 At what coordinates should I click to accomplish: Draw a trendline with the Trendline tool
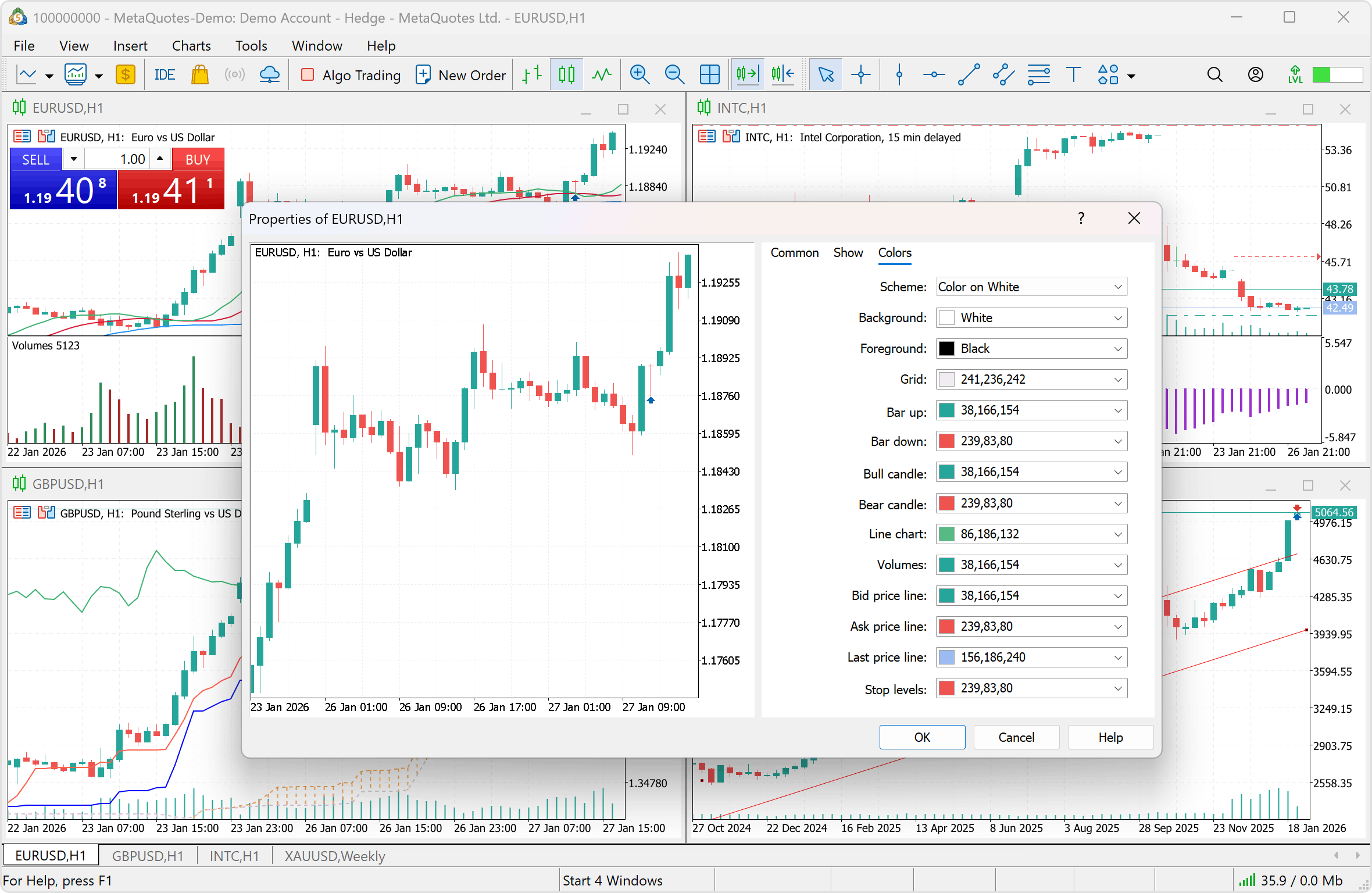(x=969, y=75)
